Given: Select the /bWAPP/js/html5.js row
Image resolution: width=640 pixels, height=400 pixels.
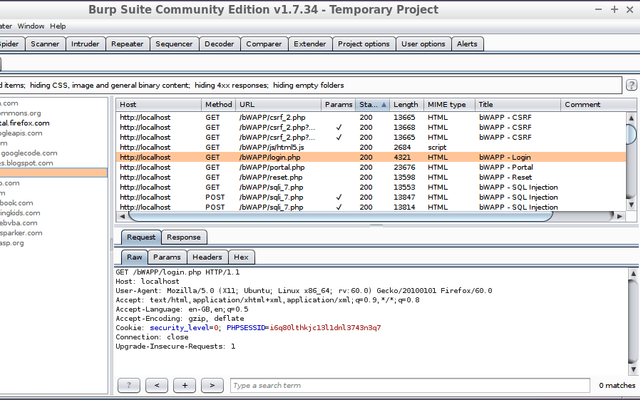Looking at the screenshot, I should (x=371, y=147).
